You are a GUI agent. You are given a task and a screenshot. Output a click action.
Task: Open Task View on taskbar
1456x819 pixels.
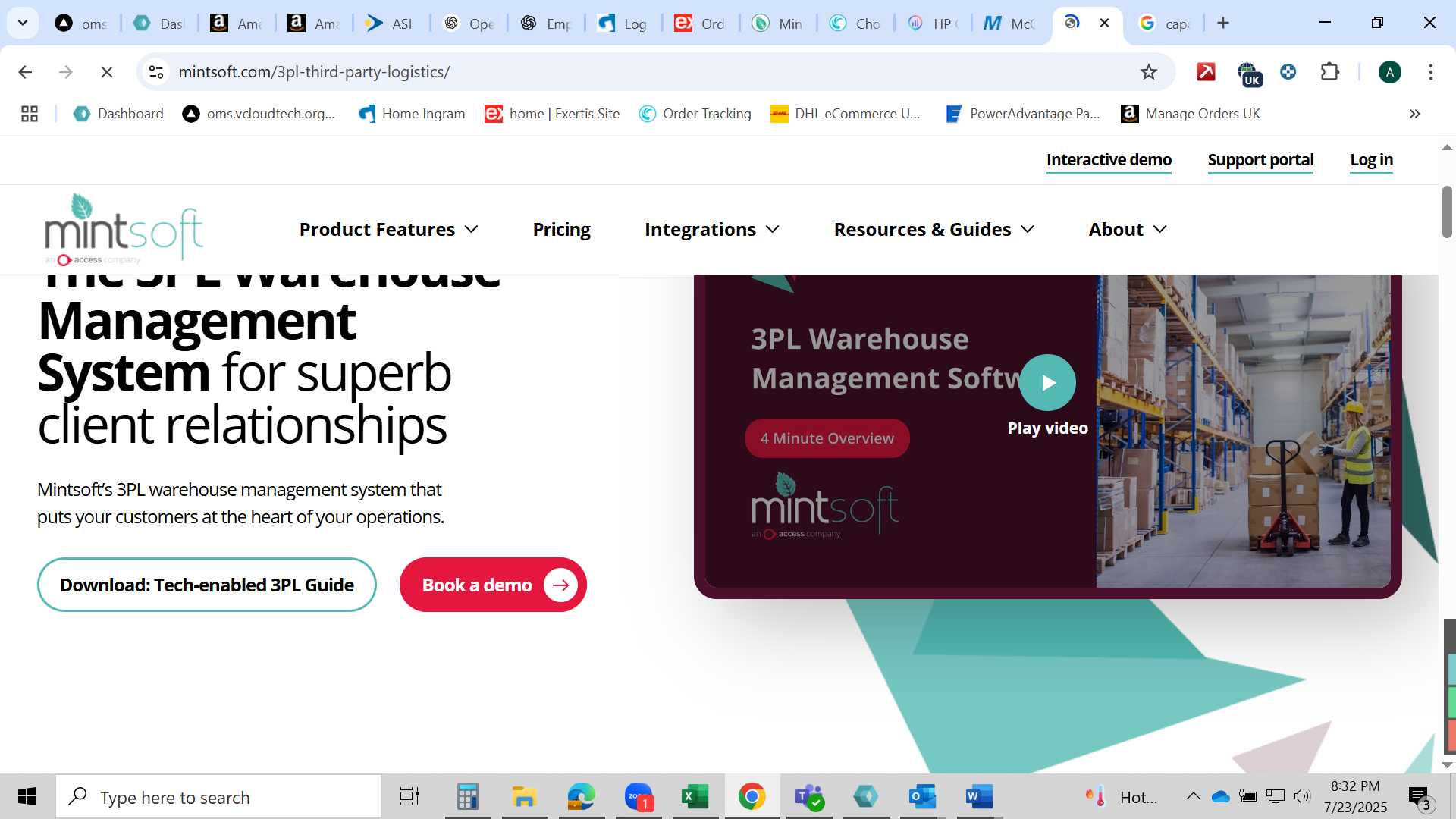pos(409,797)
